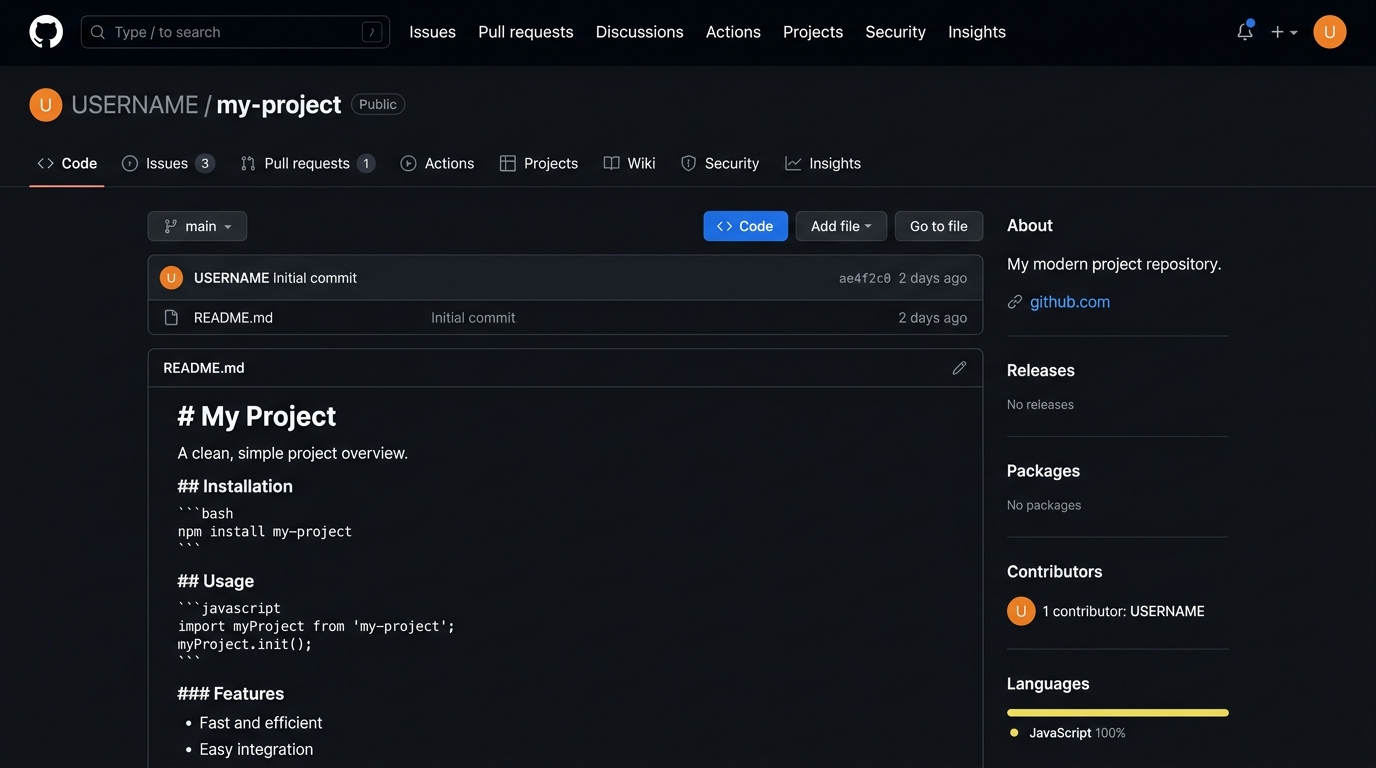Click the GitHub logo icon
This screenshot has height=768, width=1376.
tap(46, 32)
